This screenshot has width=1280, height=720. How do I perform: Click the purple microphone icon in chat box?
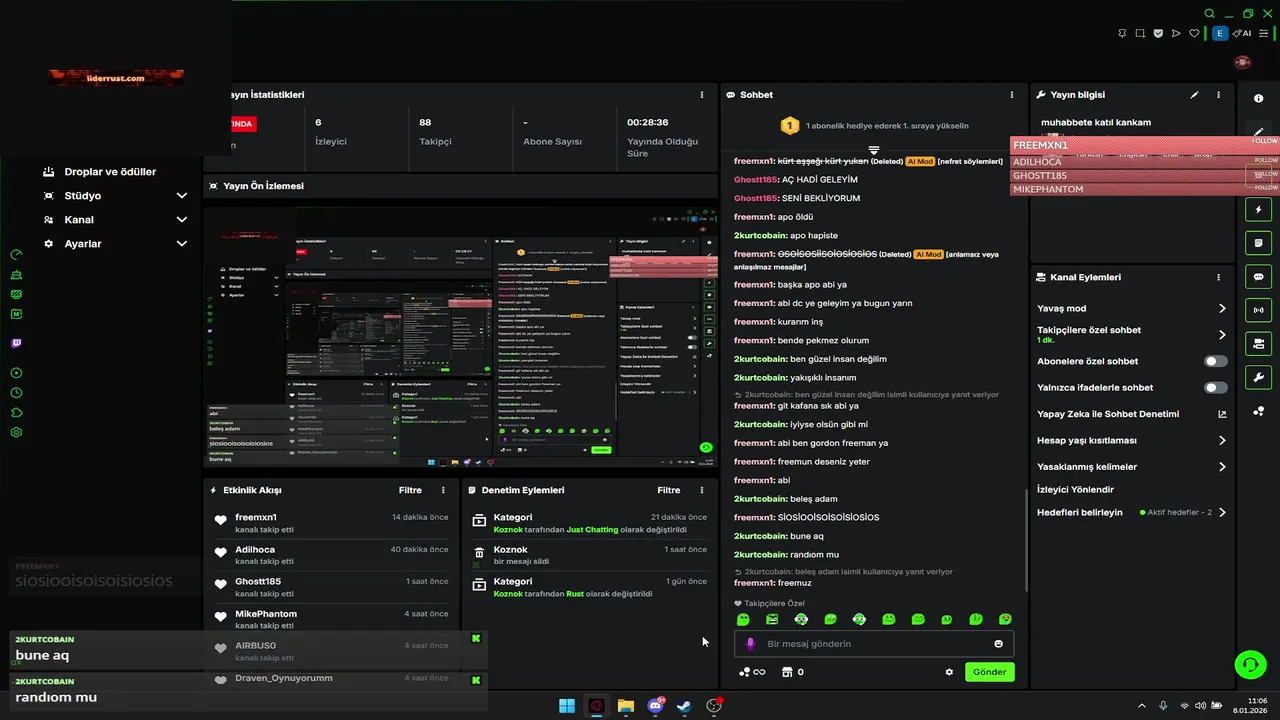pyautogui.click(x=751, y=644)
